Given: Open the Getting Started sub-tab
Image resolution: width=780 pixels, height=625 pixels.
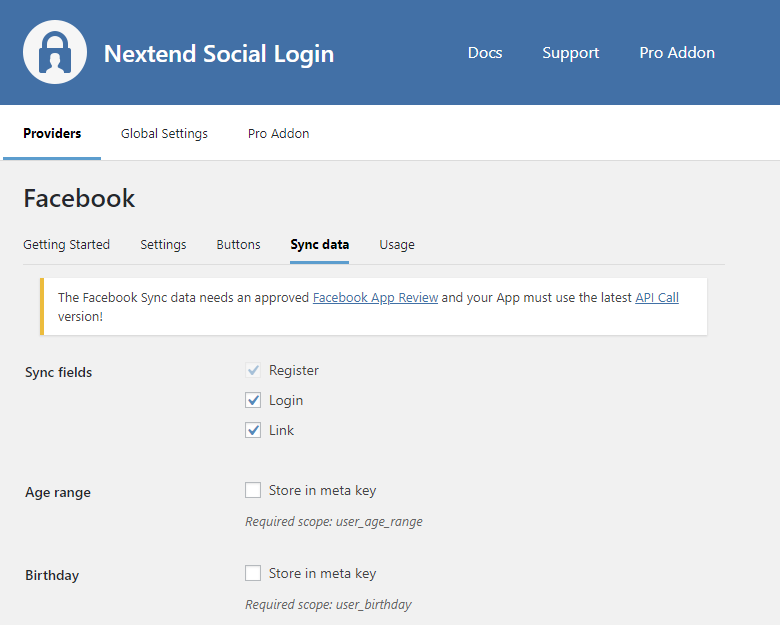Looking at the screenshot, I should click(66, 244).
